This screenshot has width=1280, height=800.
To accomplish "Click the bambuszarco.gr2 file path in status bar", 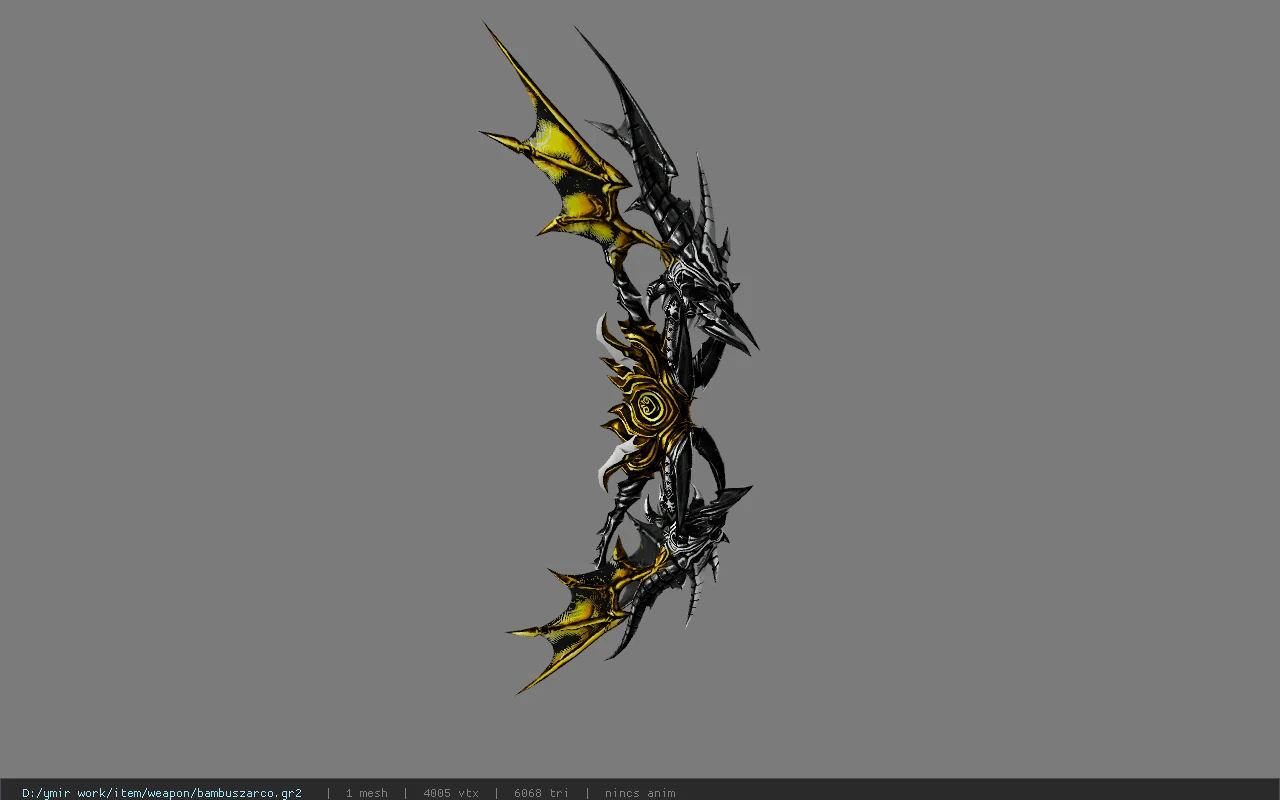I will tap(162, 793).
